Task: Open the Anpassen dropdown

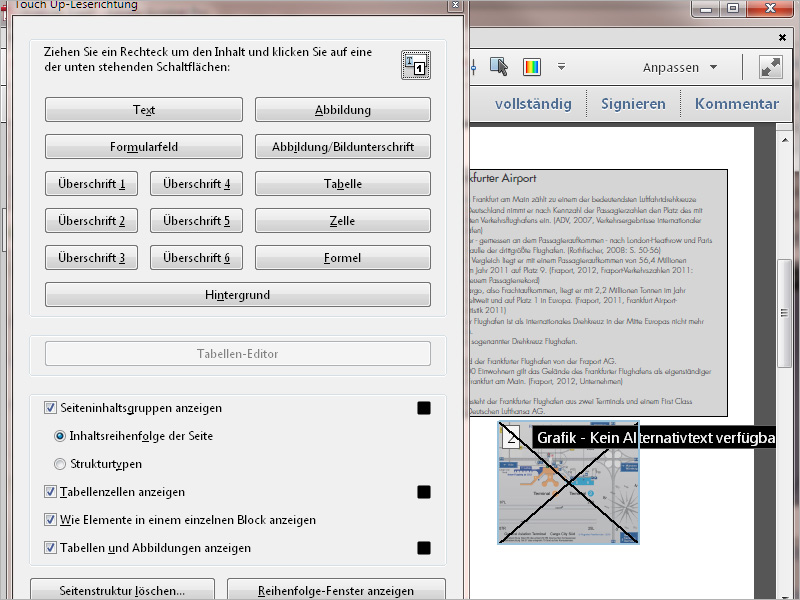Action: coord(680,67)
